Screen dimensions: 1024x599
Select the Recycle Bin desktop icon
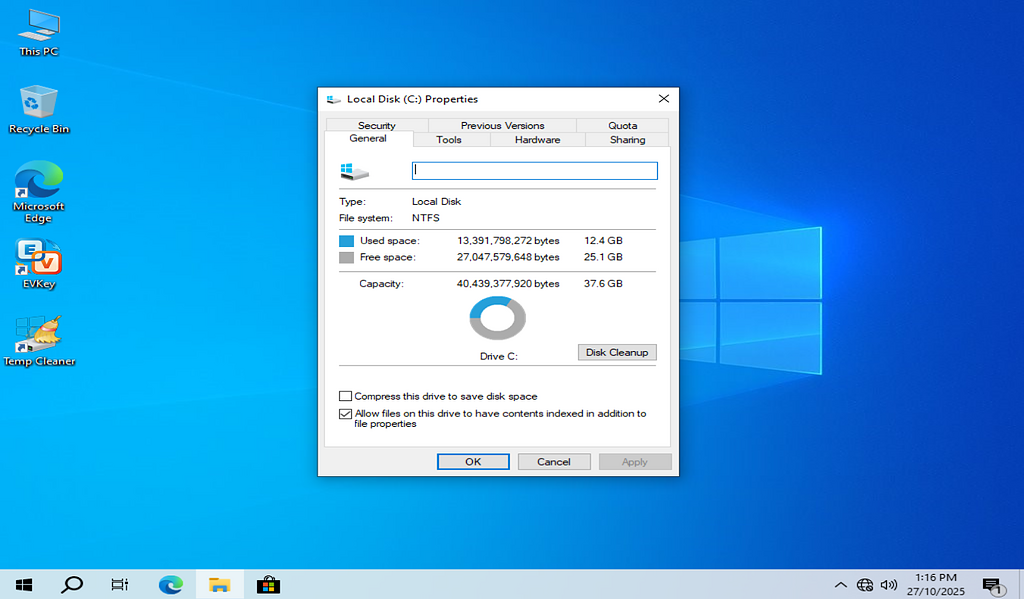[x=39, y=106]
